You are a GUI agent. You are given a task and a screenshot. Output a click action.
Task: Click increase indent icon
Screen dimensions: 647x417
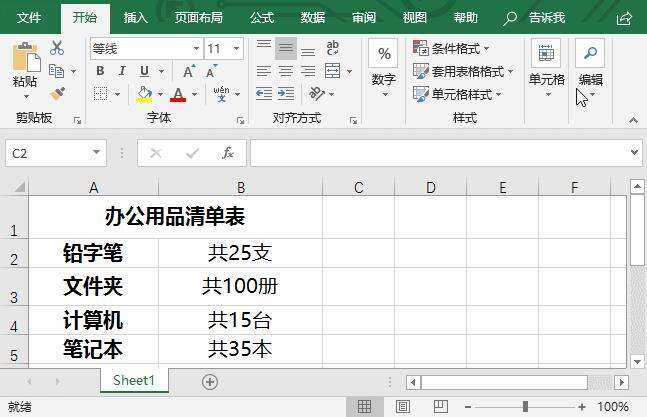coord(286,94)
